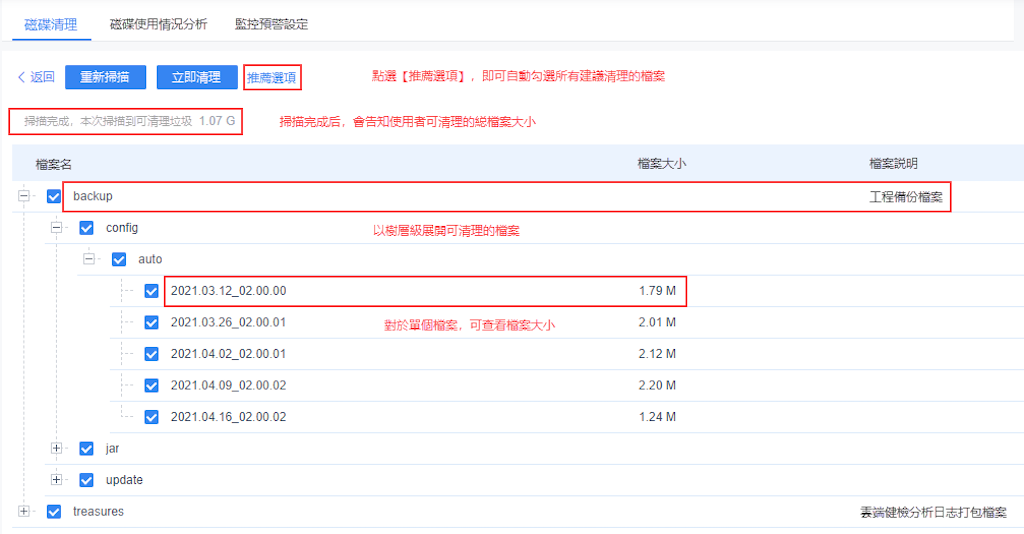This screenshot has height=534, width=1024.
Task: Click the 推薦選項 link
Action: pos(272,78)
